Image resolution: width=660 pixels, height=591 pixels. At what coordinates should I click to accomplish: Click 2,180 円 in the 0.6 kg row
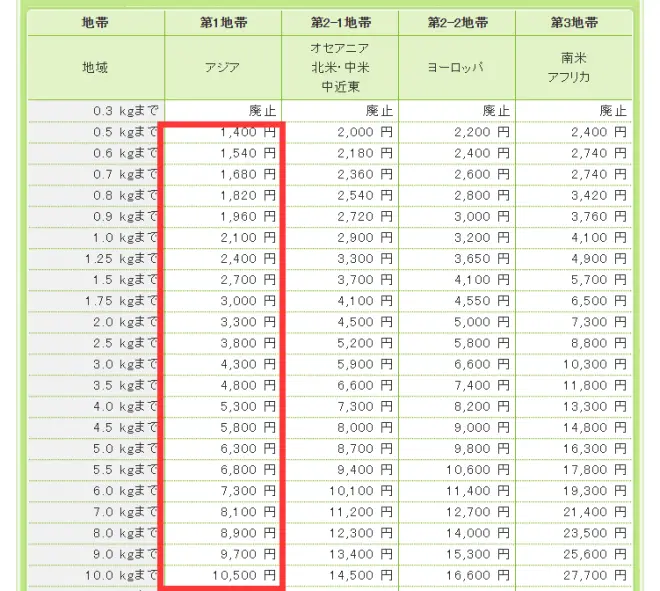click(x=365, y=153)
